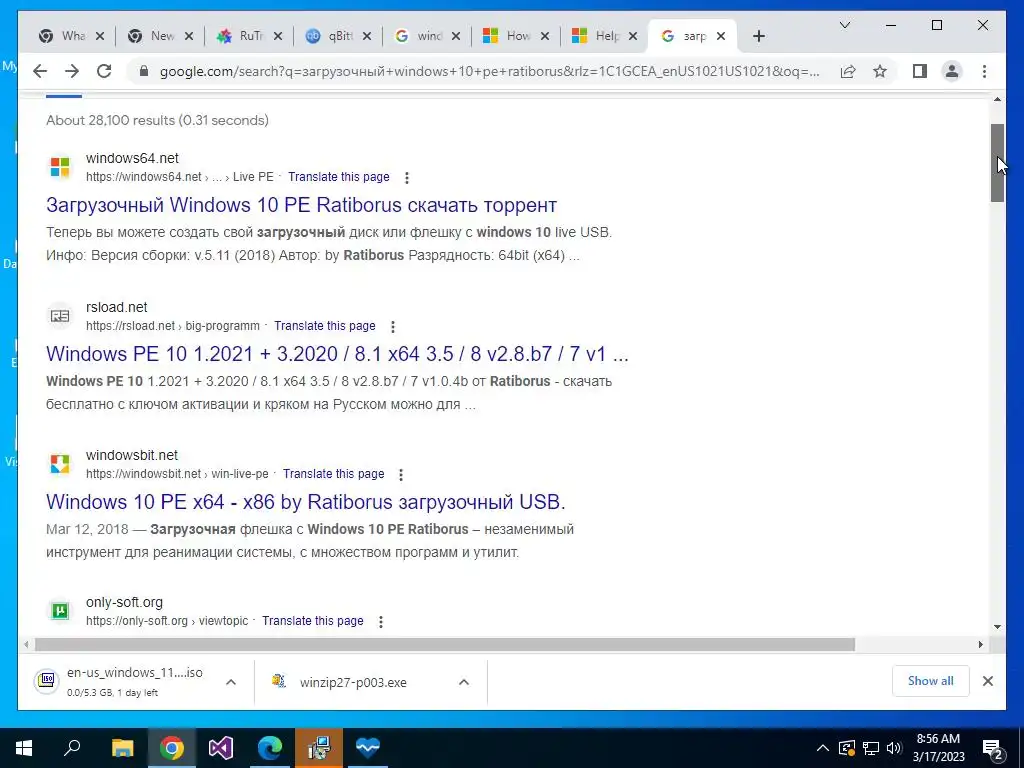The width and height of the screenshot is (1024, 768).
Task: Show all downloads
Action: click(931, 681)
